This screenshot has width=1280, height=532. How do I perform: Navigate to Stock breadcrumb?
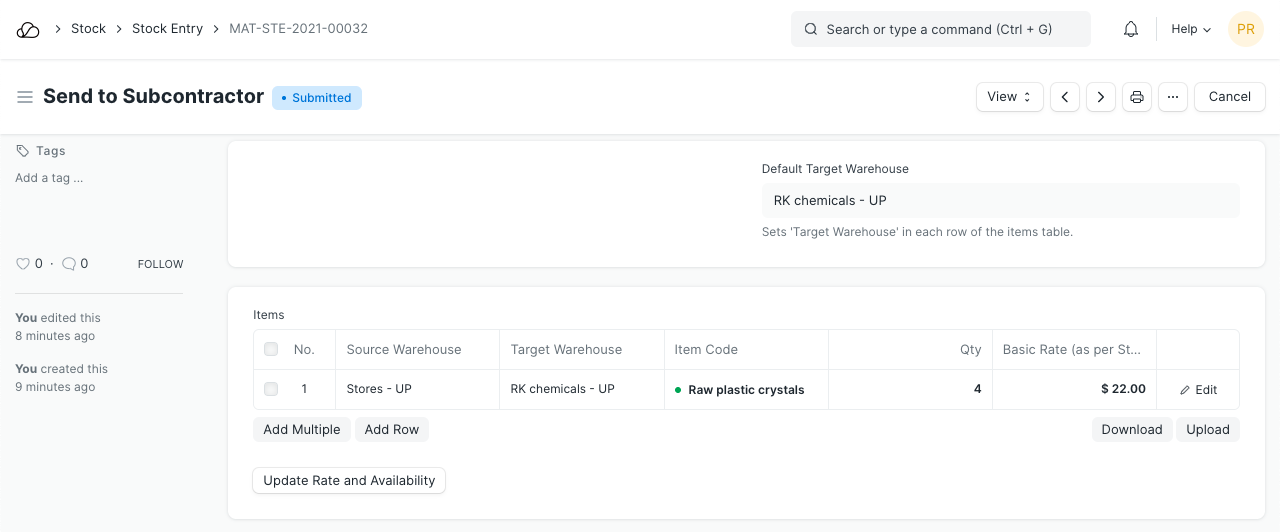(88, 29)
